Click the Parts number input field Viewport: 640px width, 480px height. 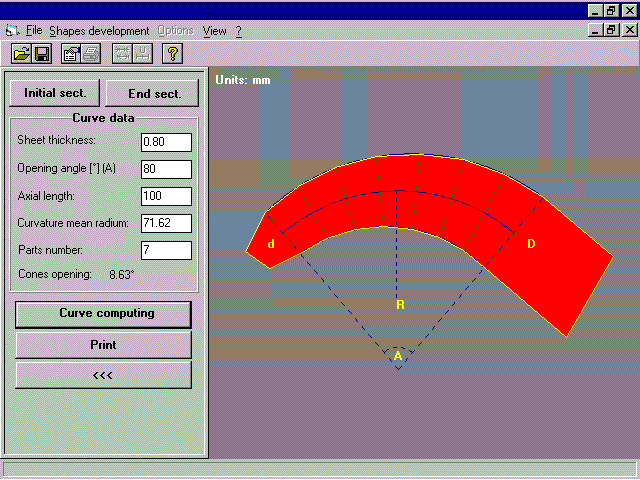tap(166, 250)
